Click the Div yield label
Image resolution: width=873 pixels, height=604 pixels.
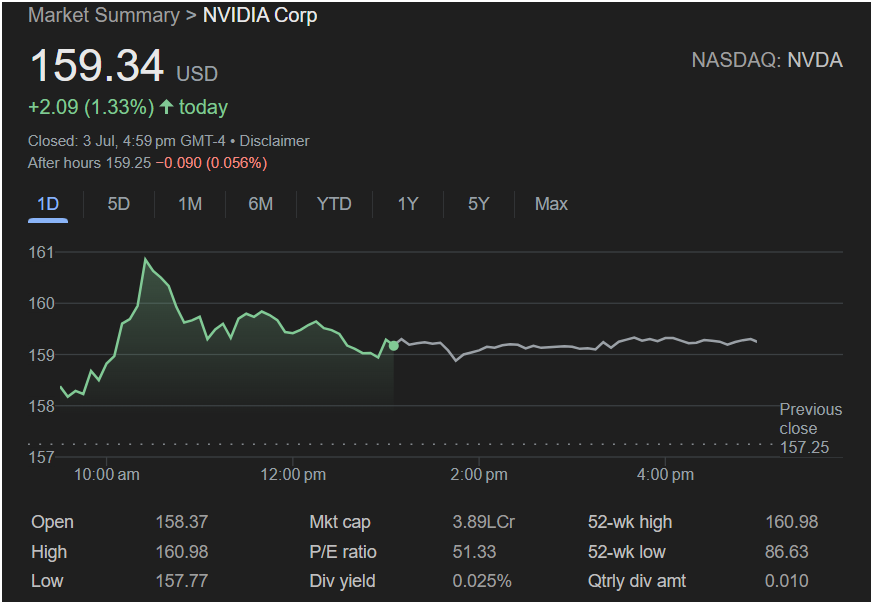(342, 581)
